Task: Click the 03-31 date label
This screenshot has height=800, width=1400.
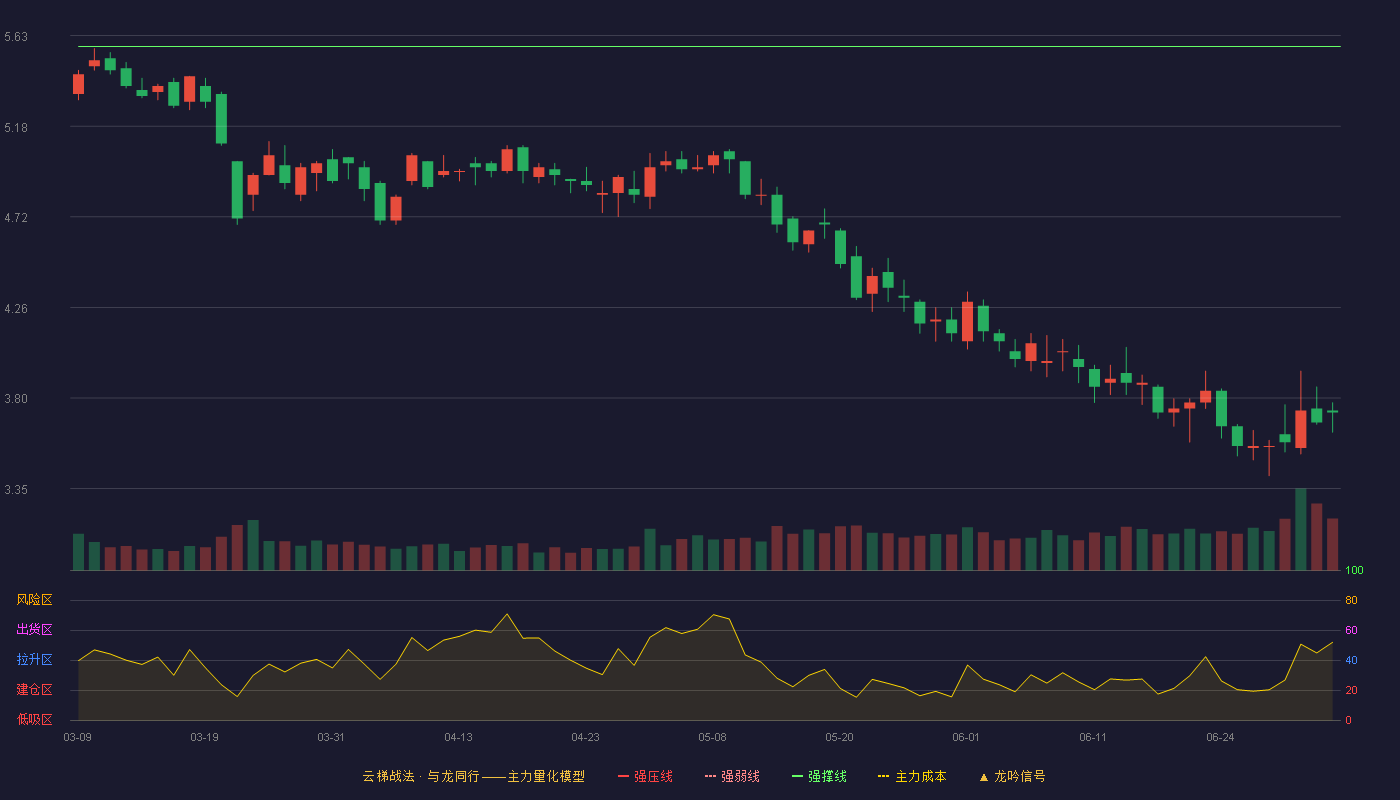Action: tap(331, 737)
